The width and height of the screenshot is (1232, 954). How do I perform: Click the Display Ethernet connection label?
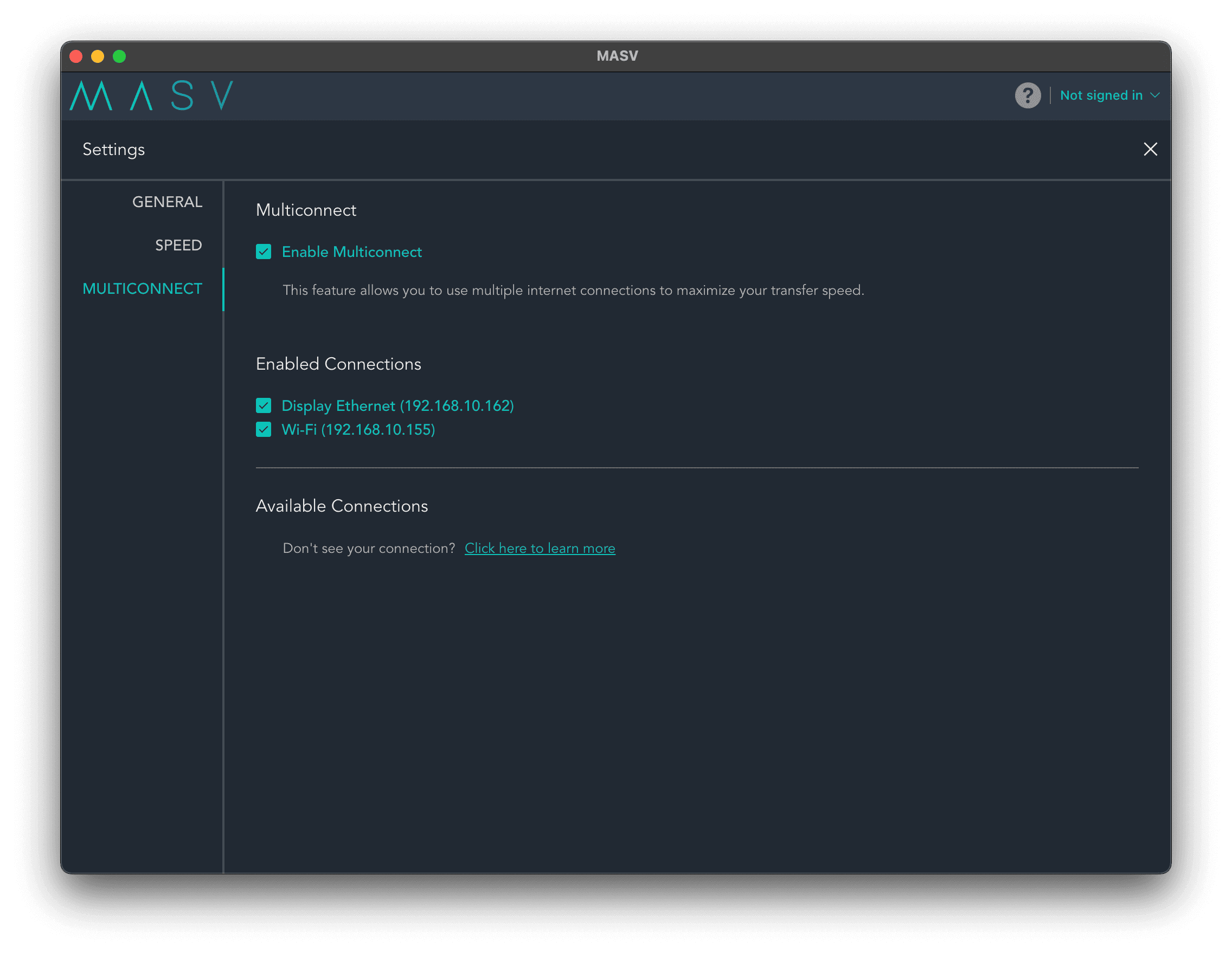398,405
